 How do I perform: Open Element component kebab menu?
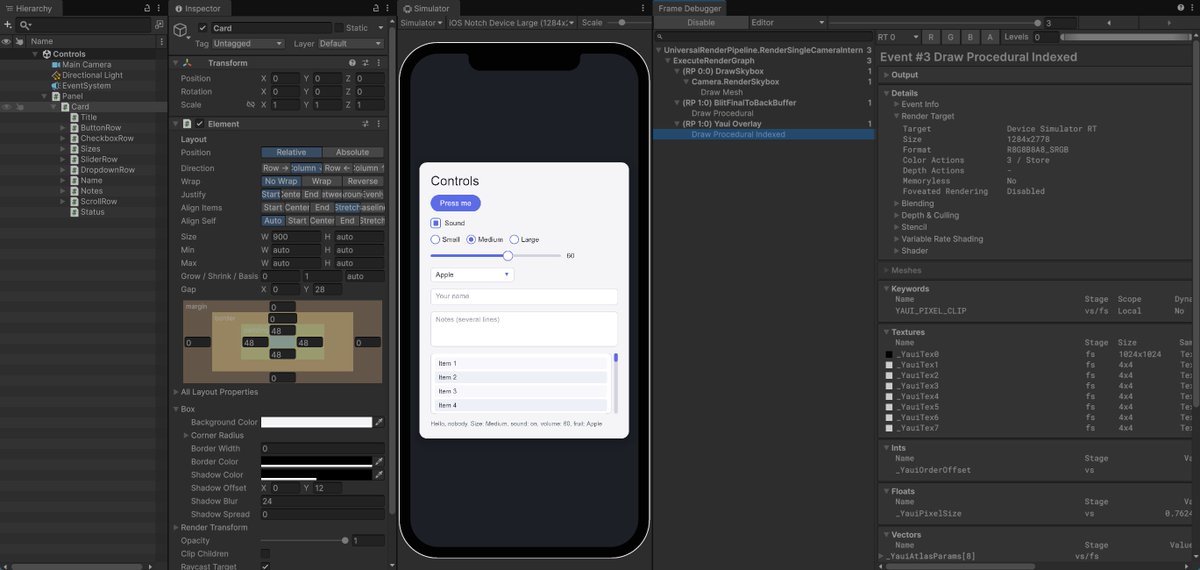point(378,123)
